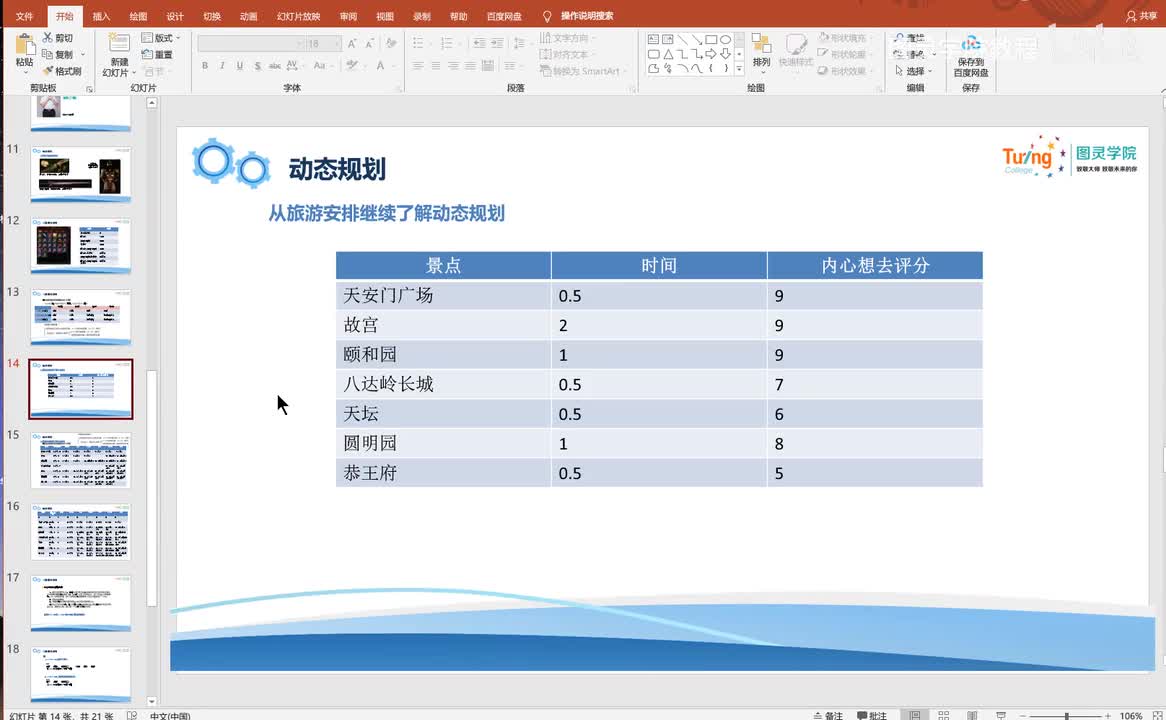Image resolution: width=1166 pixels, height=720 pixels.
Task: Switch to the Design (设计) tab
Action: click(175, 16)
